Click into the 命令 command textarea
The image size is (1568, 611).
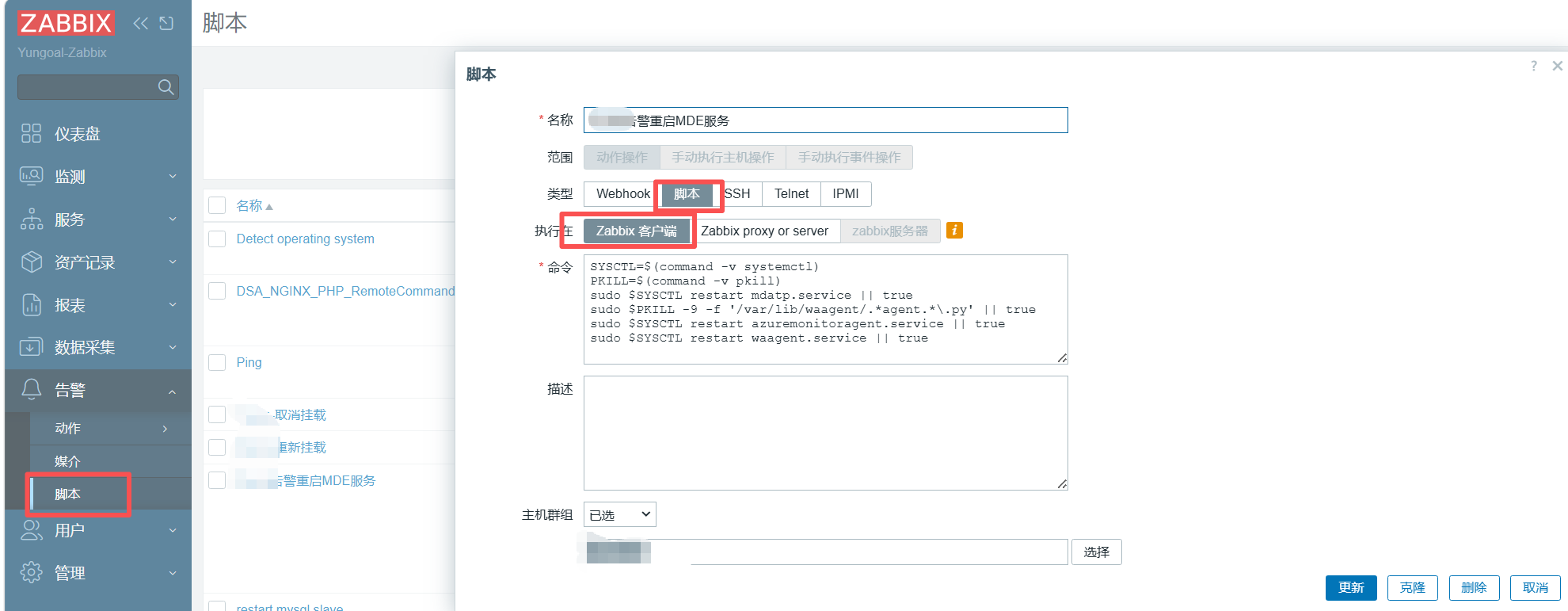click(826, 309)
